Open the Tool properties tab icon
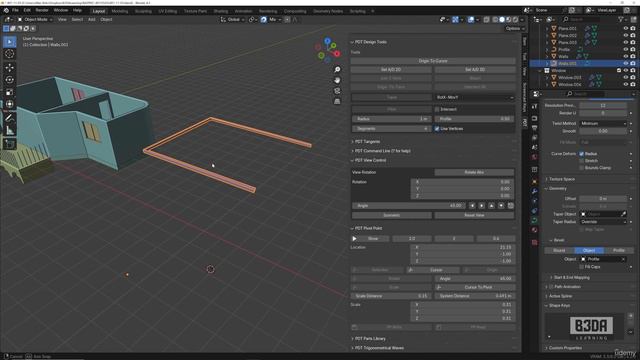This screenshot has height=360, width=640. click(535, 107)
